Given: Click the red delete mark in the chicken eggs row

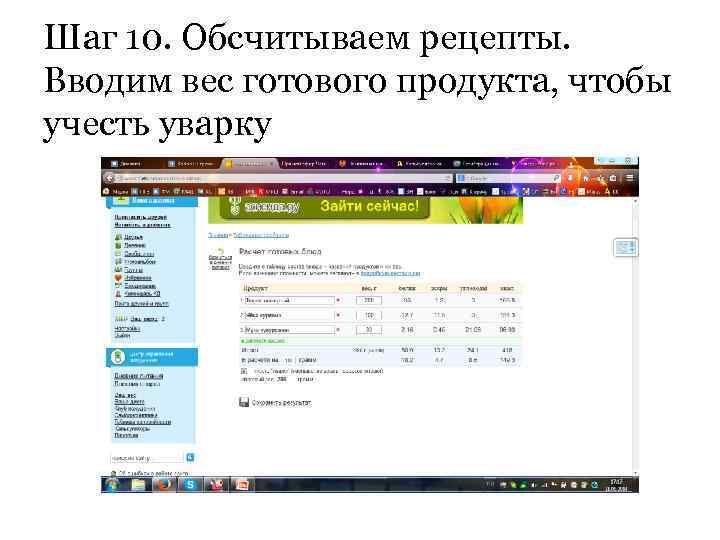Looking at the screenshot, I should point(338,315).
